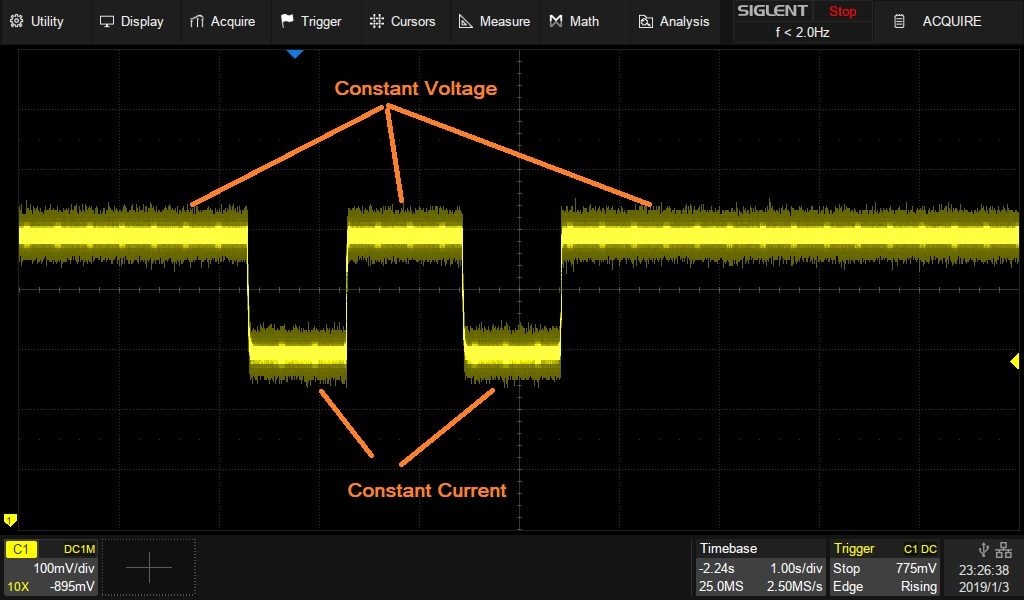The width and height of the screenshot is (1024, 600).
Task: Click the channel 1 ground marker on left edge
Action: click(10, 520)
